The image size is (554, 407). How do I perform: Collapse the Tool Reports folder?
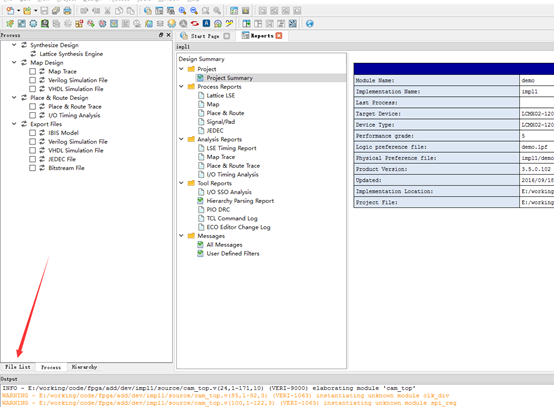click(x=181, y=183)
